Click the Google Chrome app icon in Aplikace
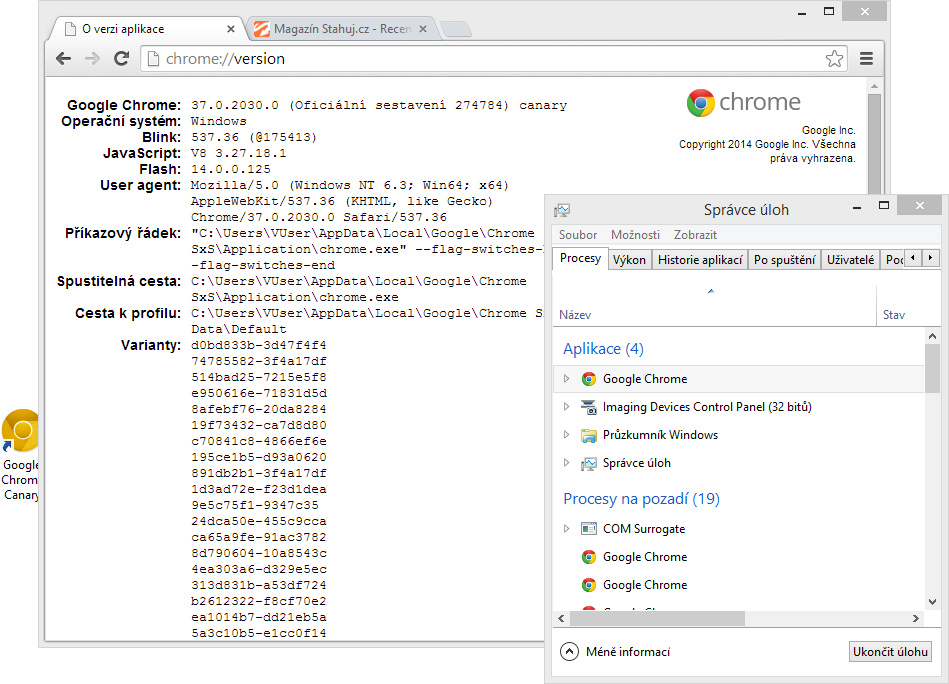Viewport: 949px width, 684px height. 589,379
